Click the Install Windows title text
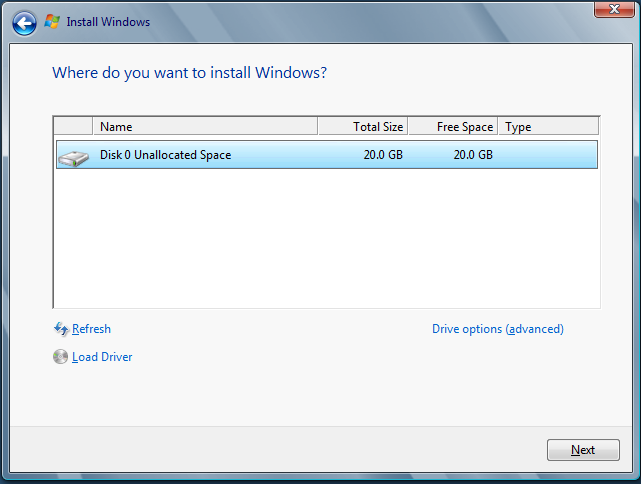 tap(108, 22)
